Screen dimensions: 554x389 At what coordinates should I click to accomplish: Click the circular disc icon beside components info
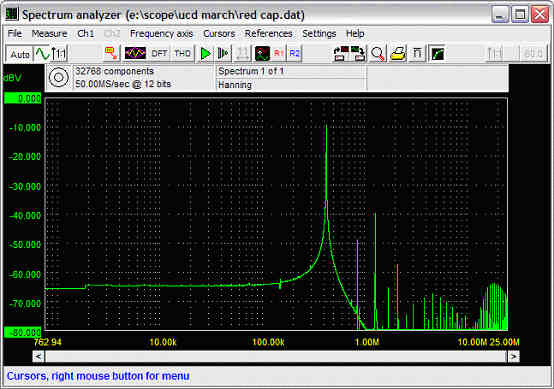pyautogui.click(x=59, y=77)
